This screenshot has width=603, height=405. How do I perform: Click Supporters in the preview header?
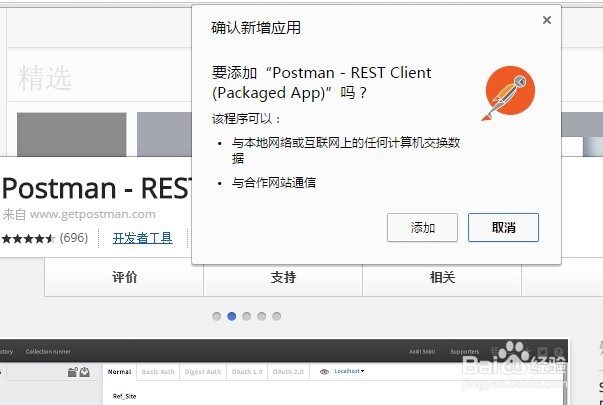(x=465, y=352)
